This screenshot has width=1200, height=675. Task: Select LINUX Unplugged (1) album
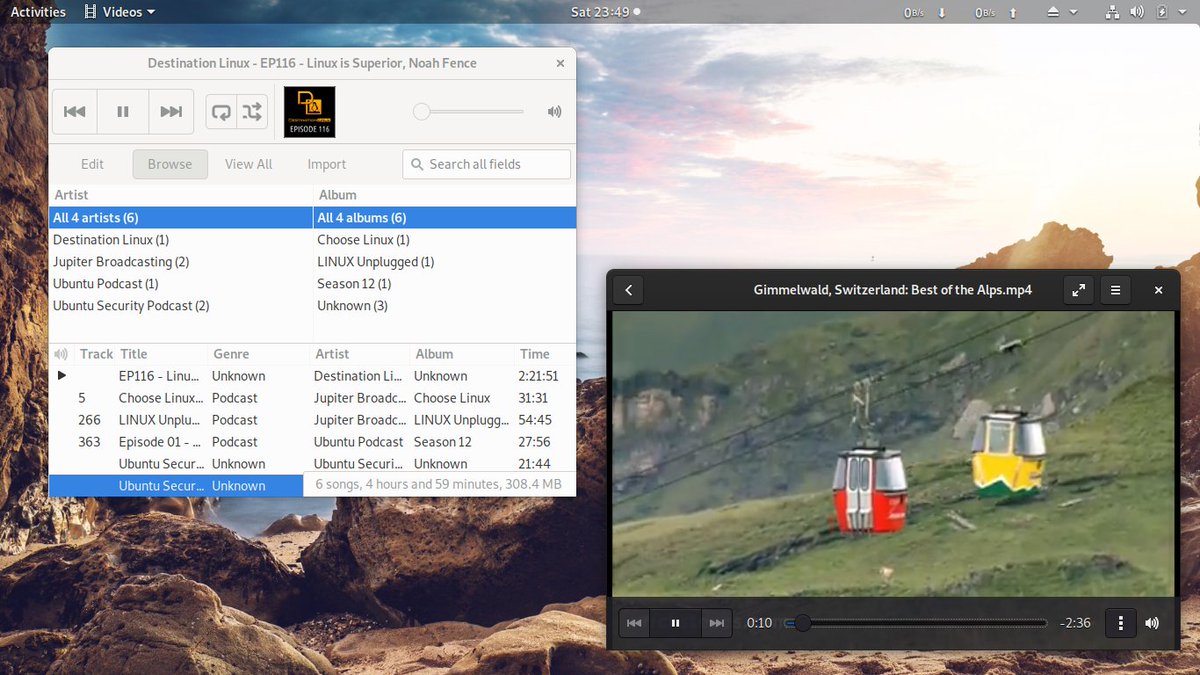[445, 262]
